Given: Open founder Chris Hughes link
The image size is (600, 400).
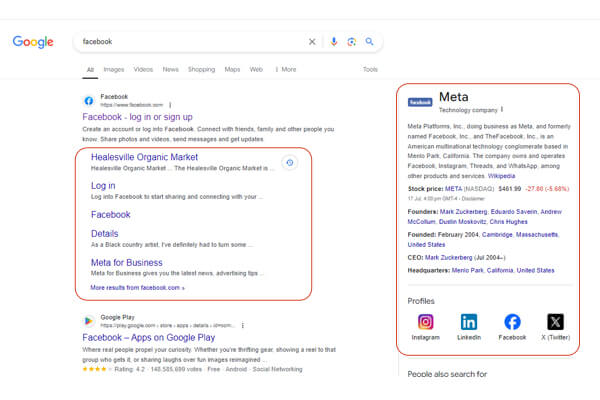Looking at the screenshot, I should pos(508,222).
